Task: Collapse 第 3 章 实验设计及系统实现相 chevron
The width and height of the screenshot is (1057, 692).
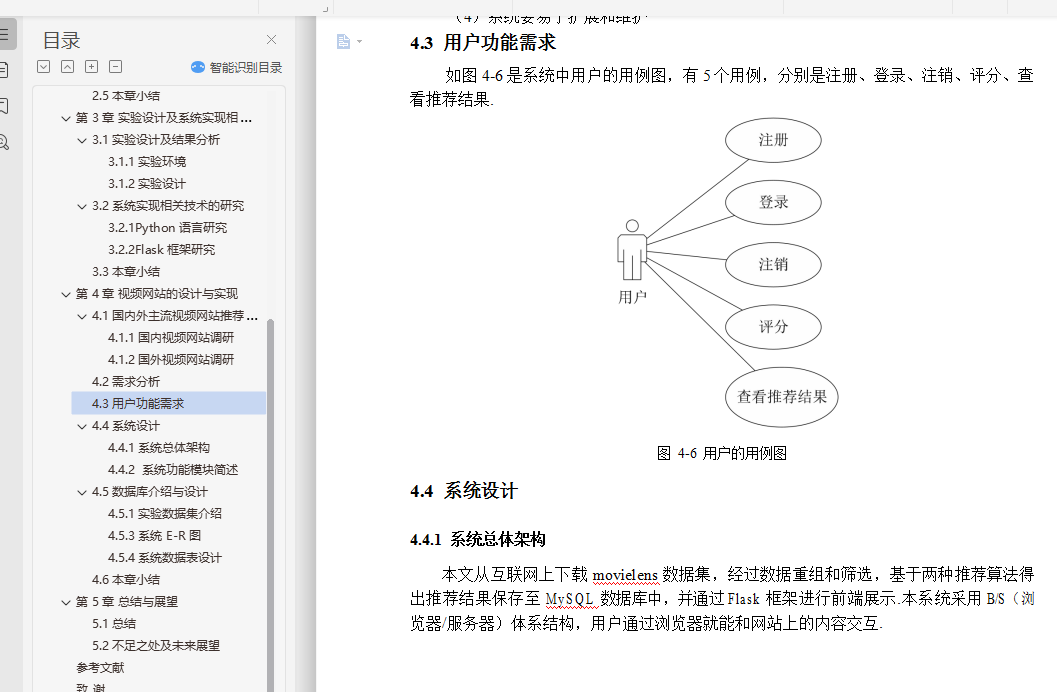Action: pos(65,119)
